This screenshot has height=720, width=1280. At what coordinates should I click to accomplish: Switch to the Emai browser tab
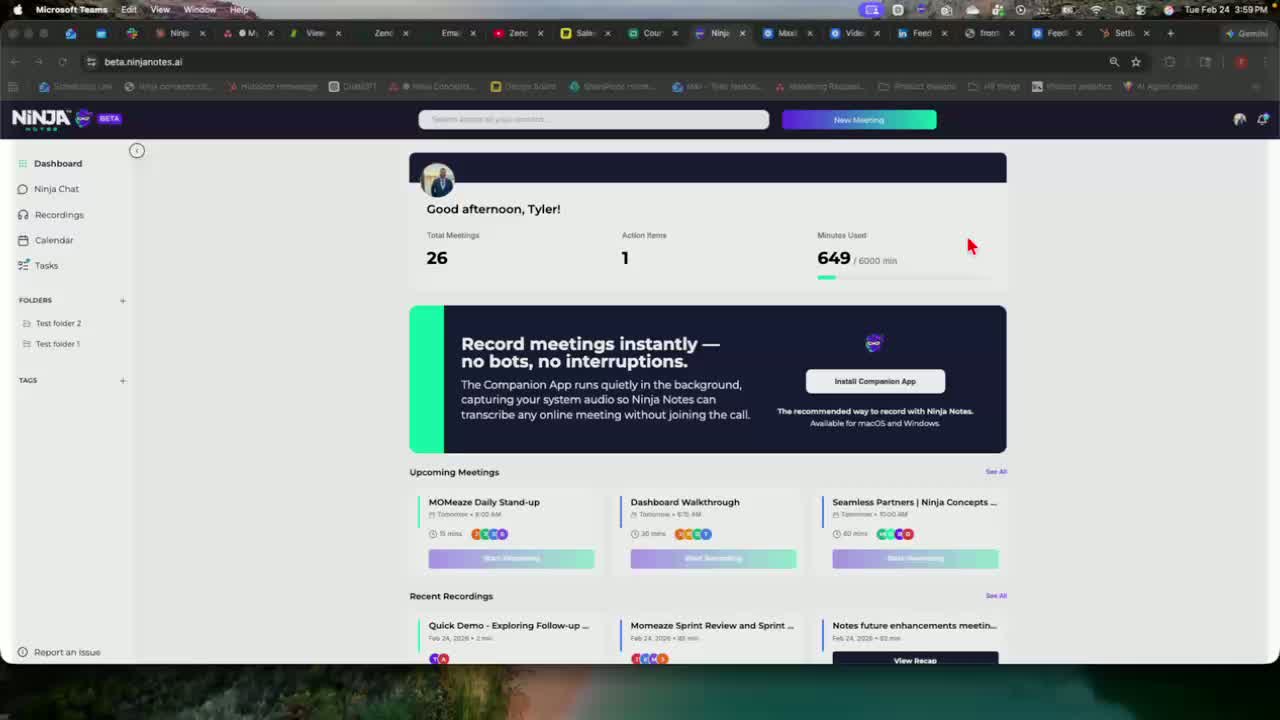point(450,33)
